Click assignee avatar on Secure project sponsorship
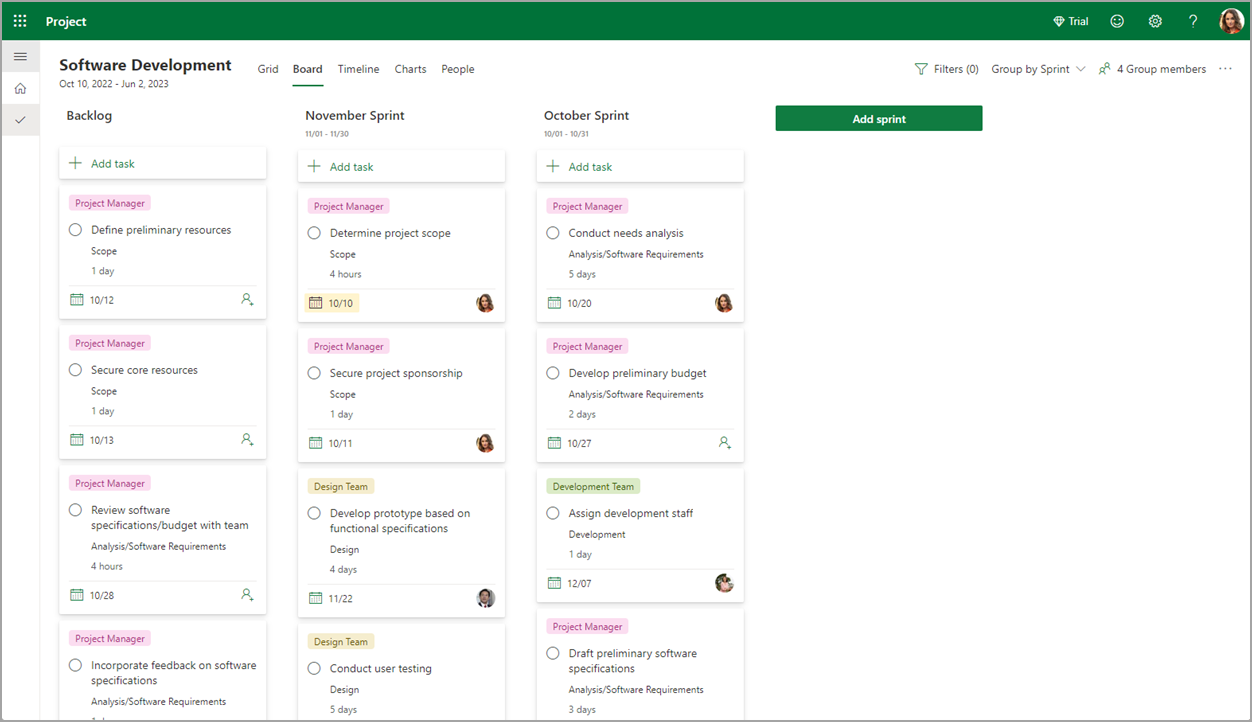This screenshot has width=1252, height=722. point(485,442)
